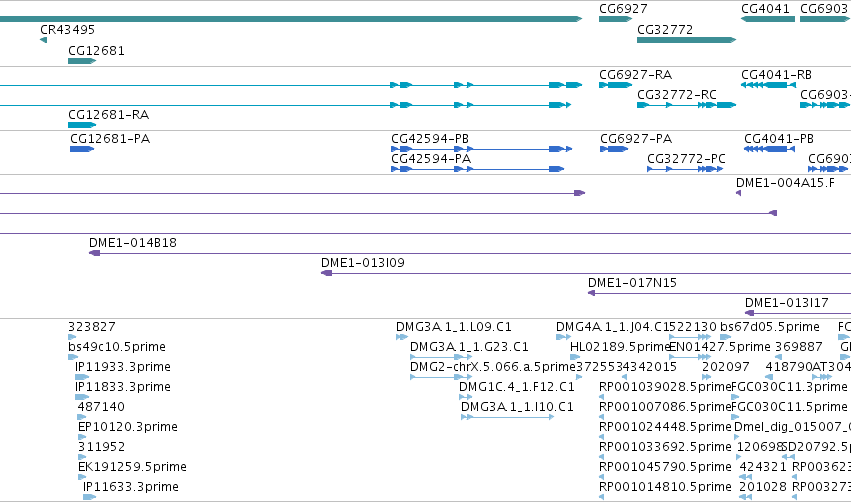Click the DME1-017N15 BAC label

coord(632,283)
